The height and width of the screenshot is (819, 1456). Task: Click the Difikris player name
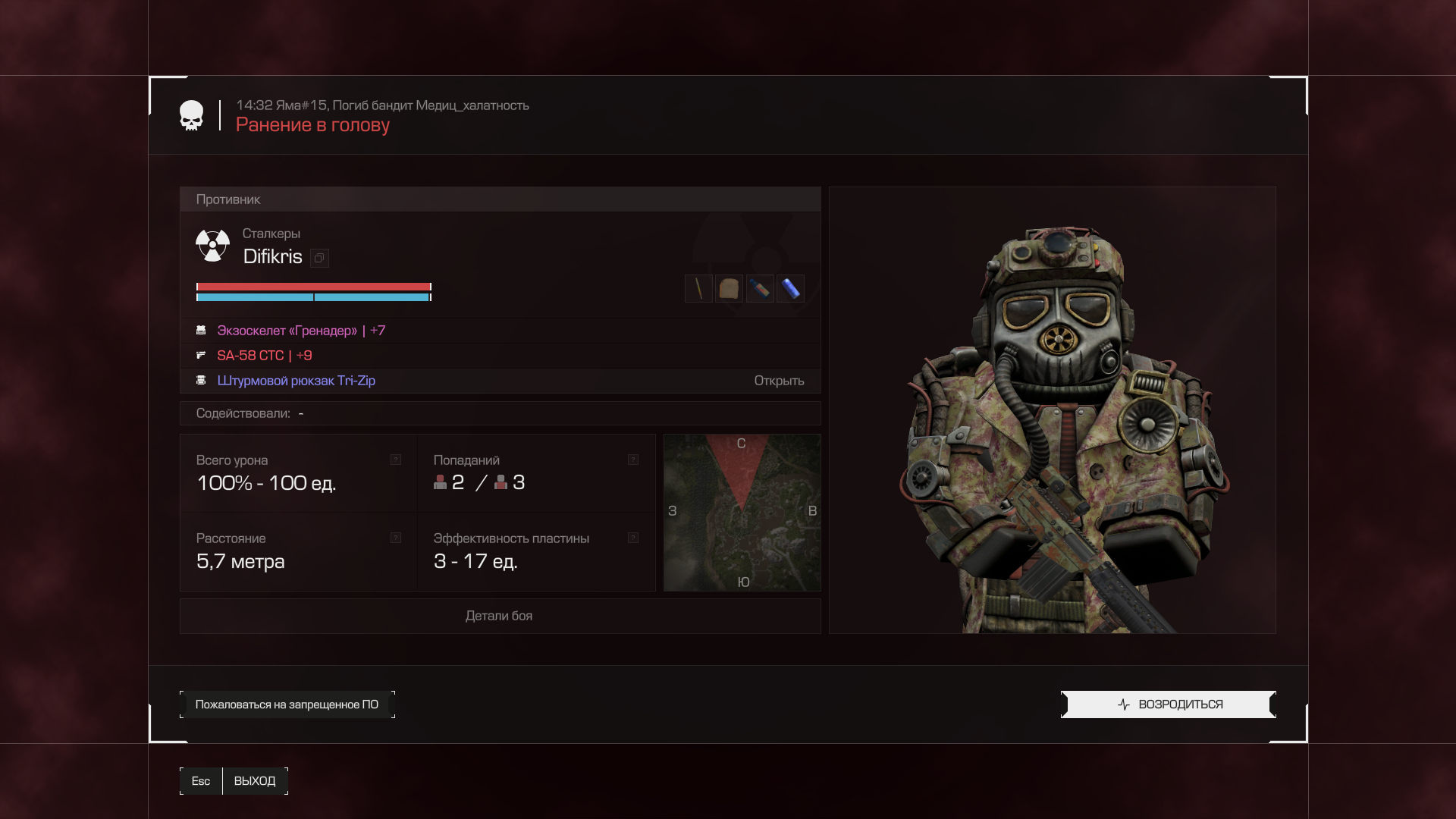coord(272,256)
